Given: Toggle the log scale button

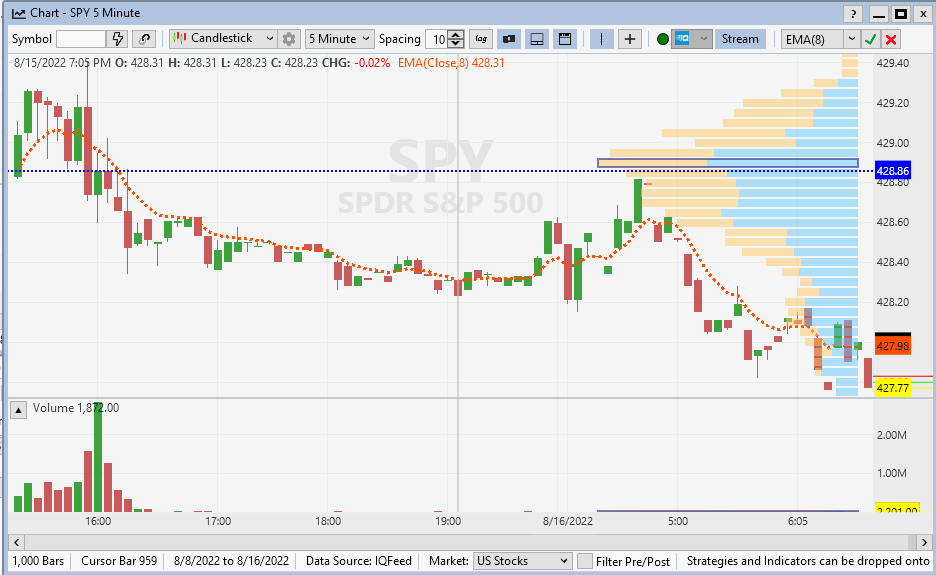Looking at the screenshot, I should (481, 39).
